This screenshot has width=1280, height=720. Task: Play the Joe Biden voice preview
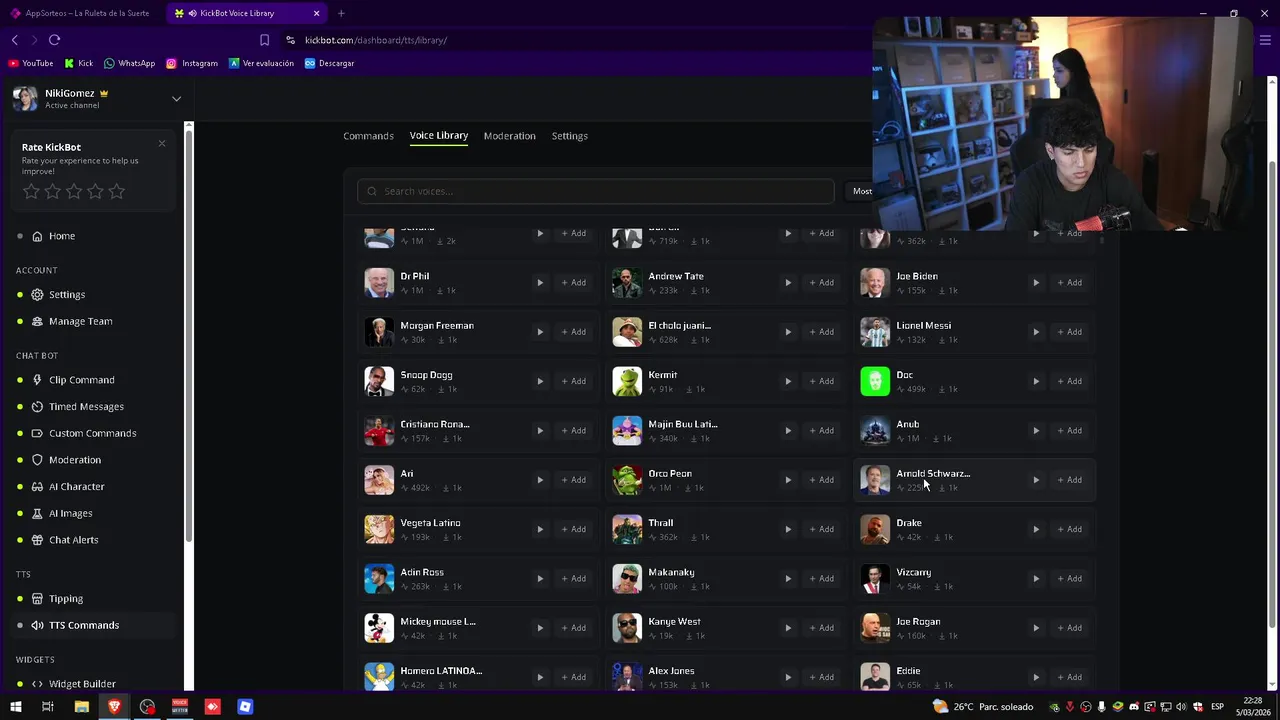tap(1036, 283)
